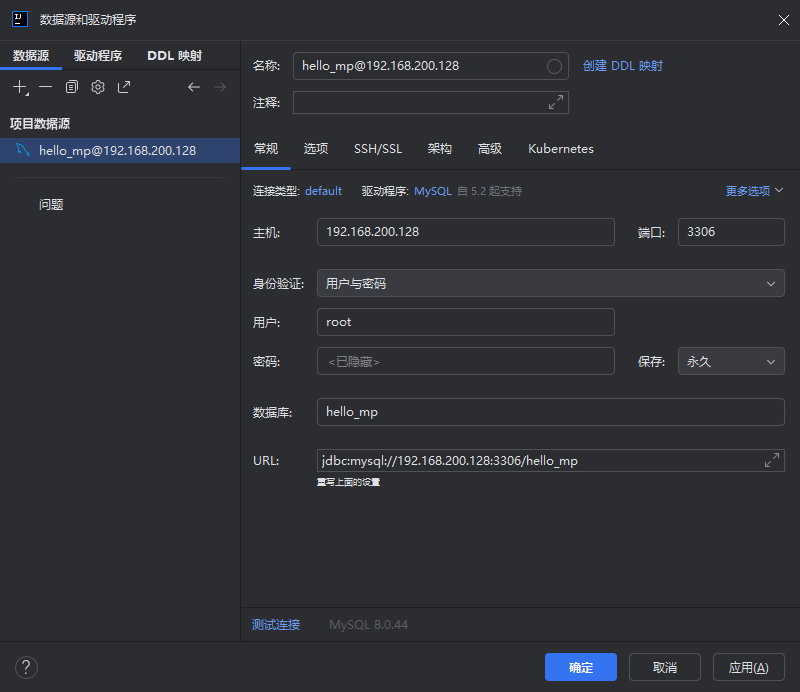Click the 用户 field containing root

466,322
